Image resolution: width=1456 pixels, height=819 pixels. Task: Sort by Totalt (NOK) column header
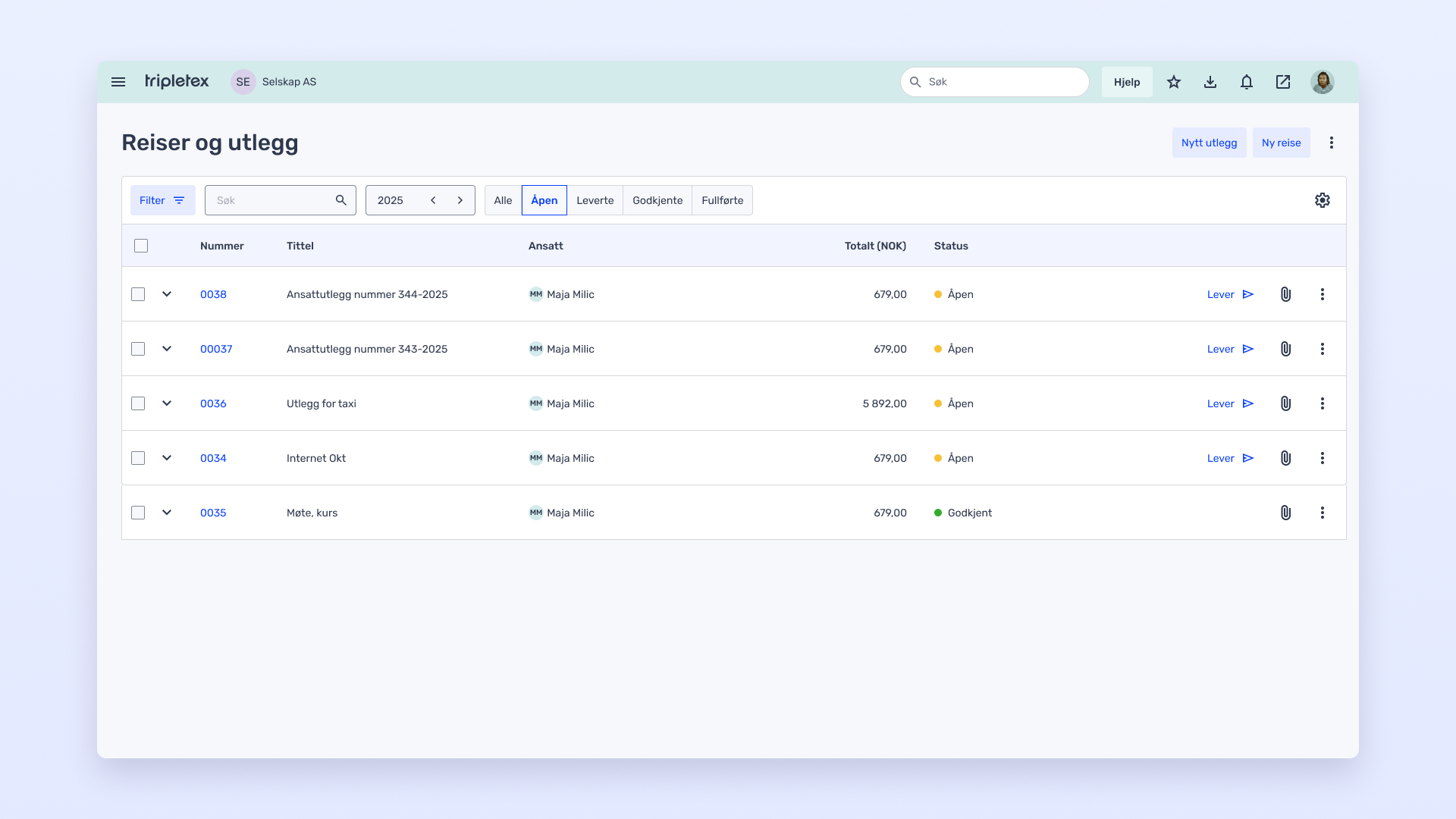tap(875, 246)
